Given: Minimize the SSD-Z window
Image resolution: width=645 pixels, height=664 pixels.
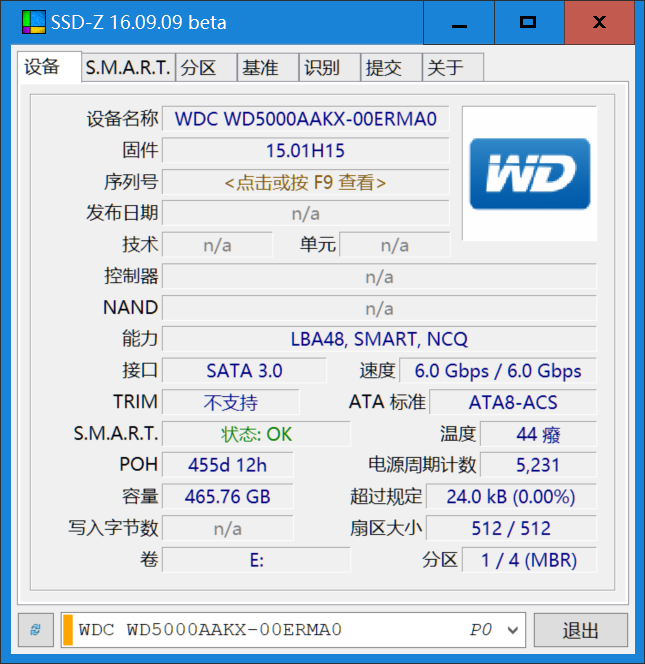Looking at the screenshot, I should pos(459,22).
